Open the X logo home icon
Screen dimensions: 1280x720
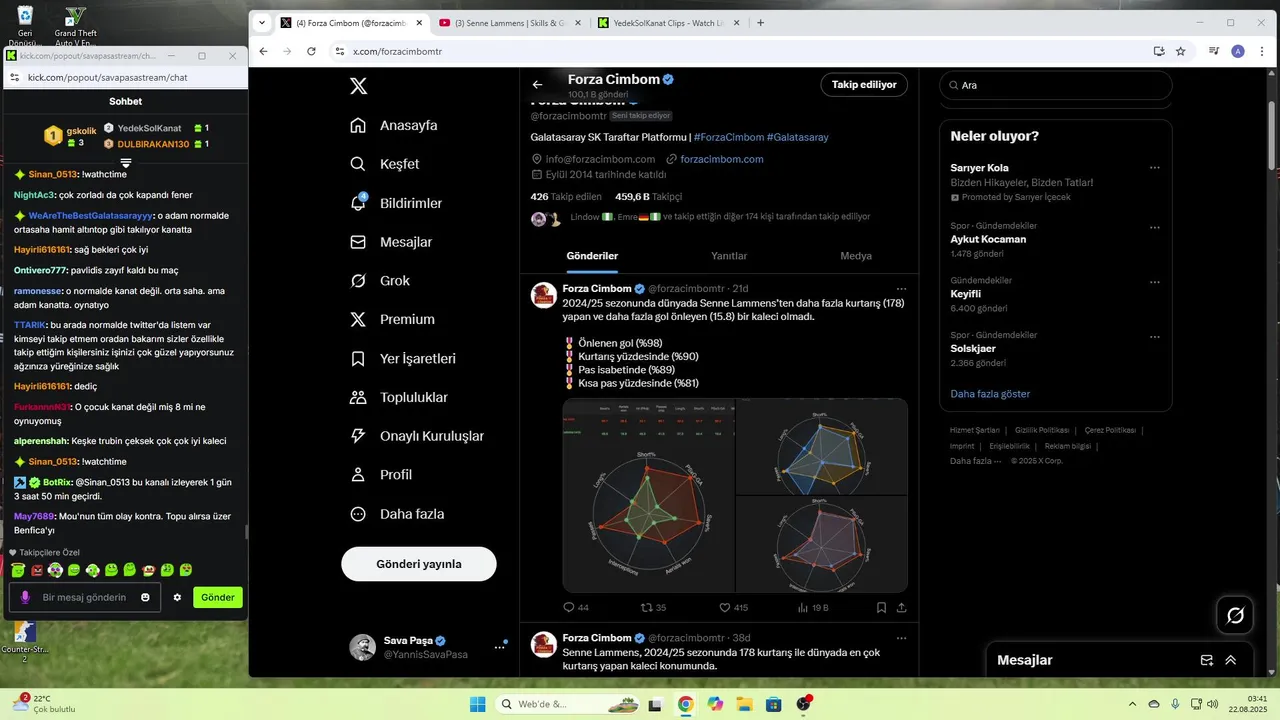[x=359, y=86]
